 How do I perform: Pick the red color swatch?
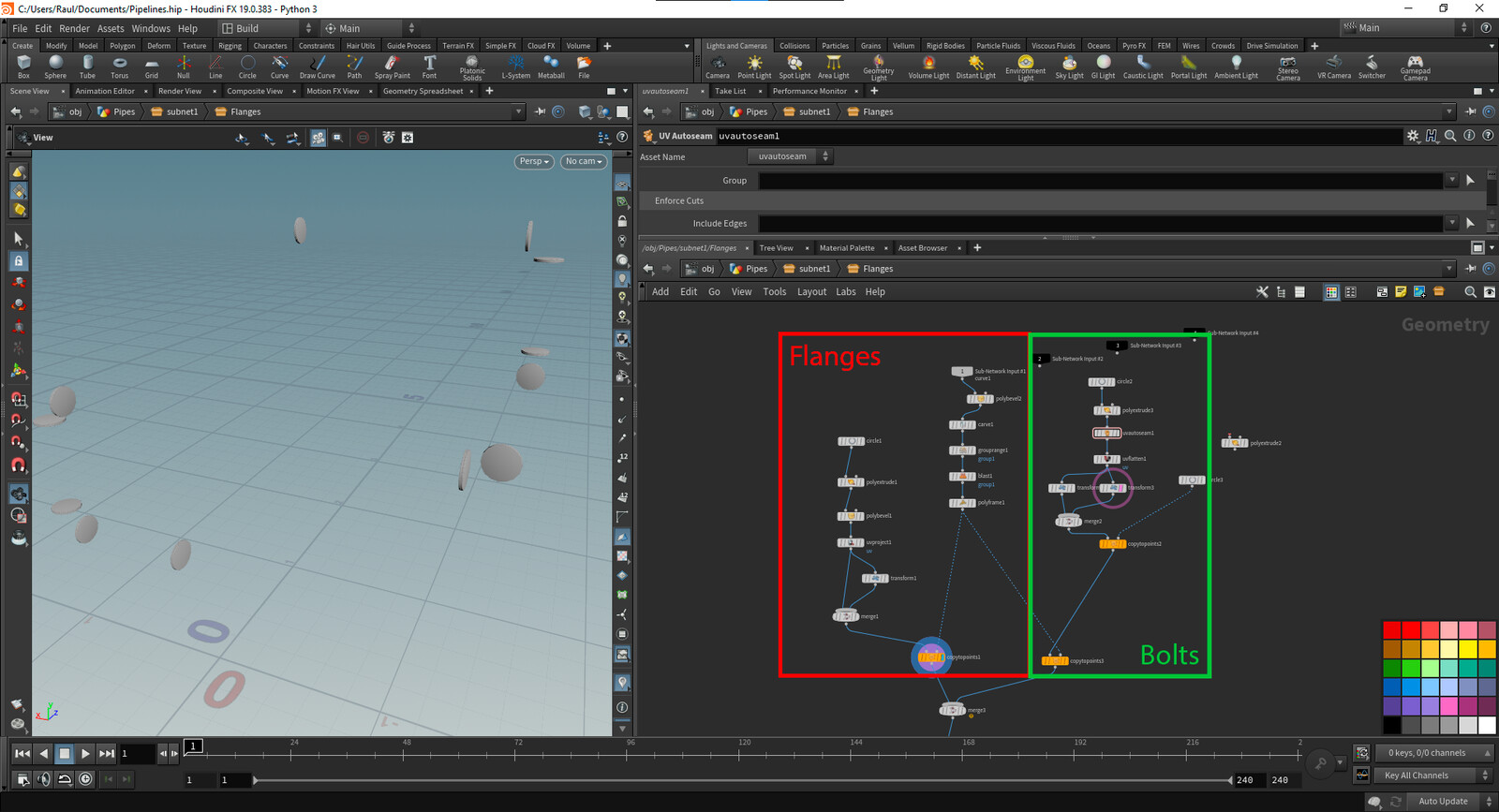(1392, 629)
